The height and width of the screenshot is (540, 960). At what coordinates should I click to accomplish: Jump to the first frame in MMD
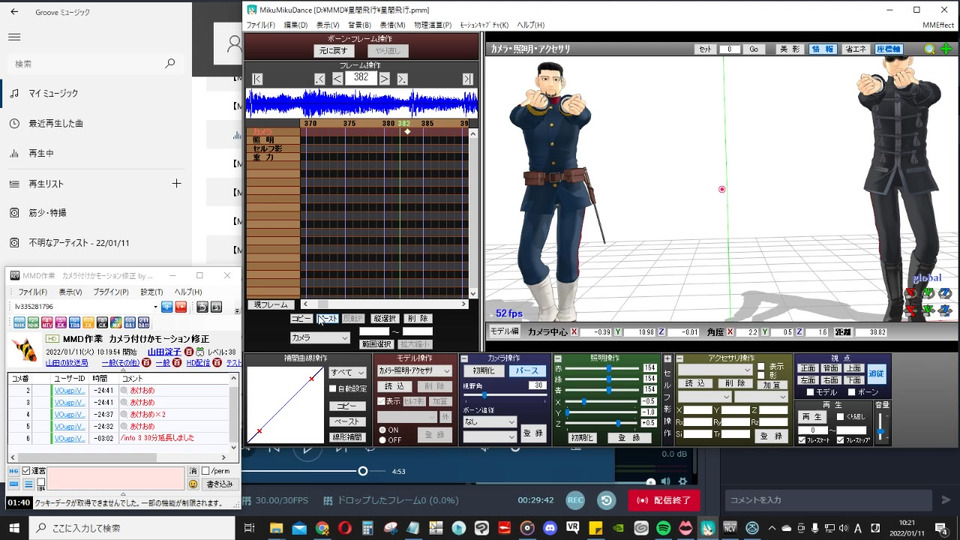[258, 79]
